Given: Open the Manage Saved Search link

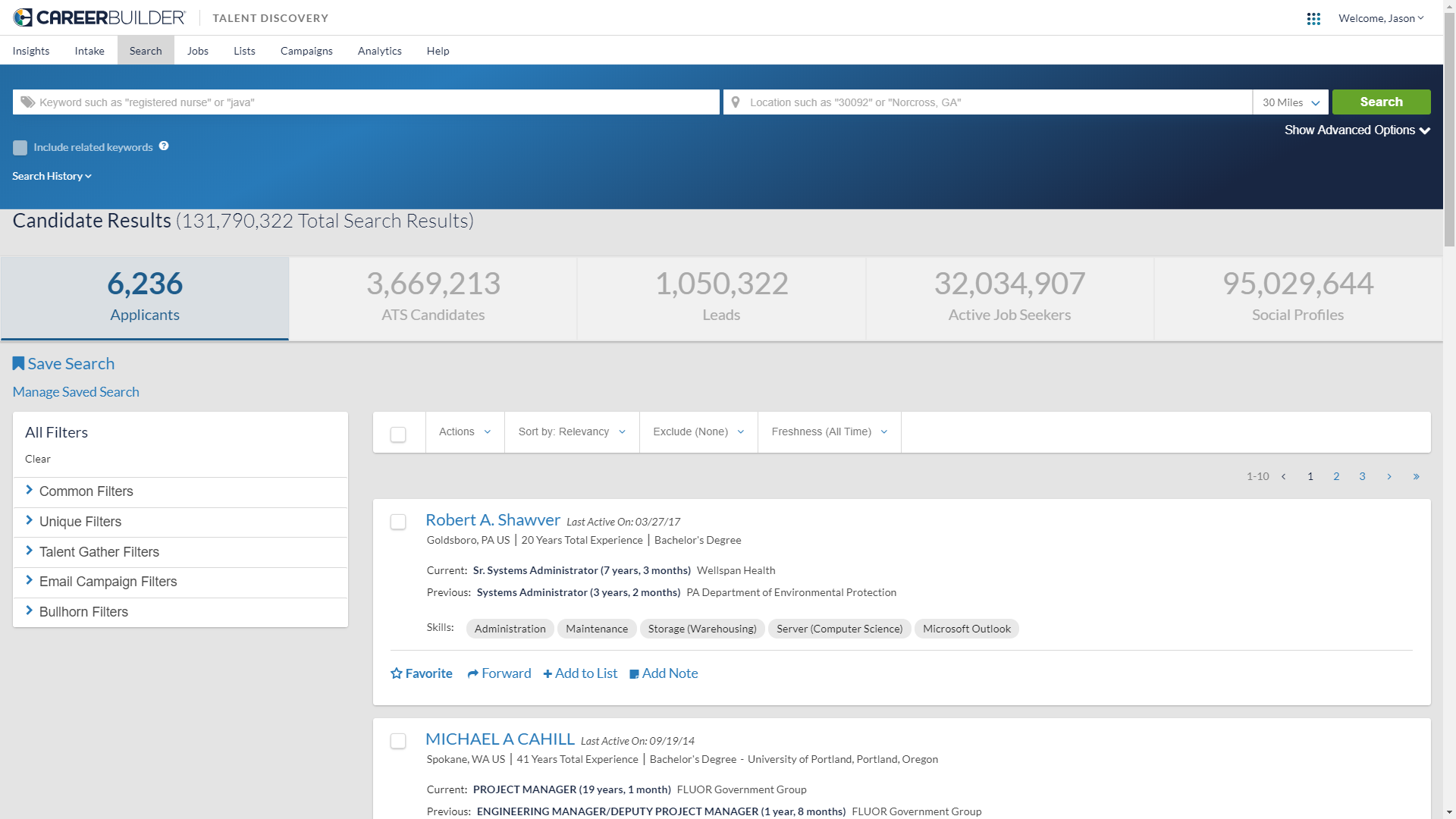Looking at the screenshot, I should pyautogui.click(x=76, y=392).
